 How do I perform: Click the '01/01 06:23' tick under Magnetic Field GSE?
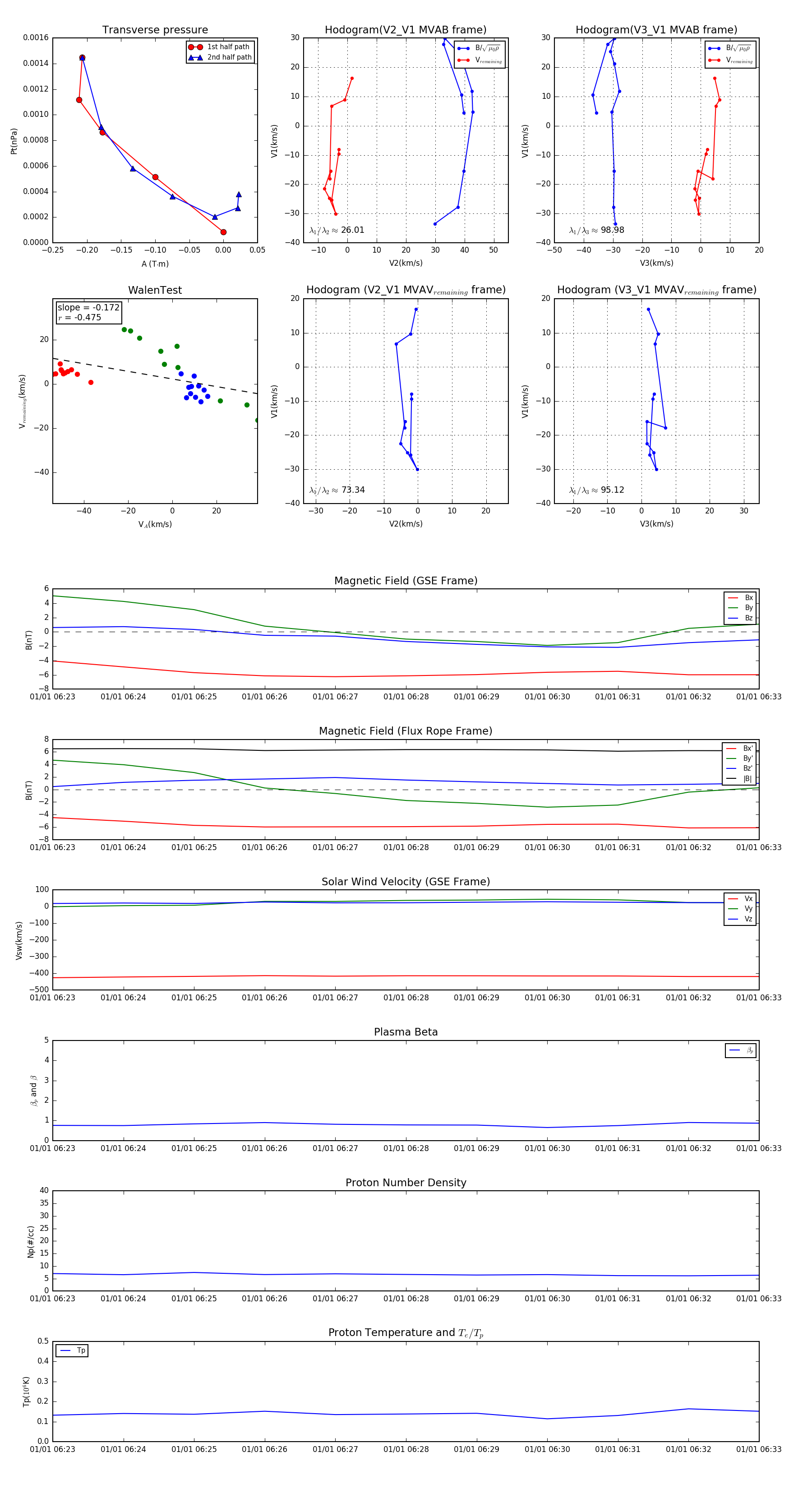pos(53,697)
